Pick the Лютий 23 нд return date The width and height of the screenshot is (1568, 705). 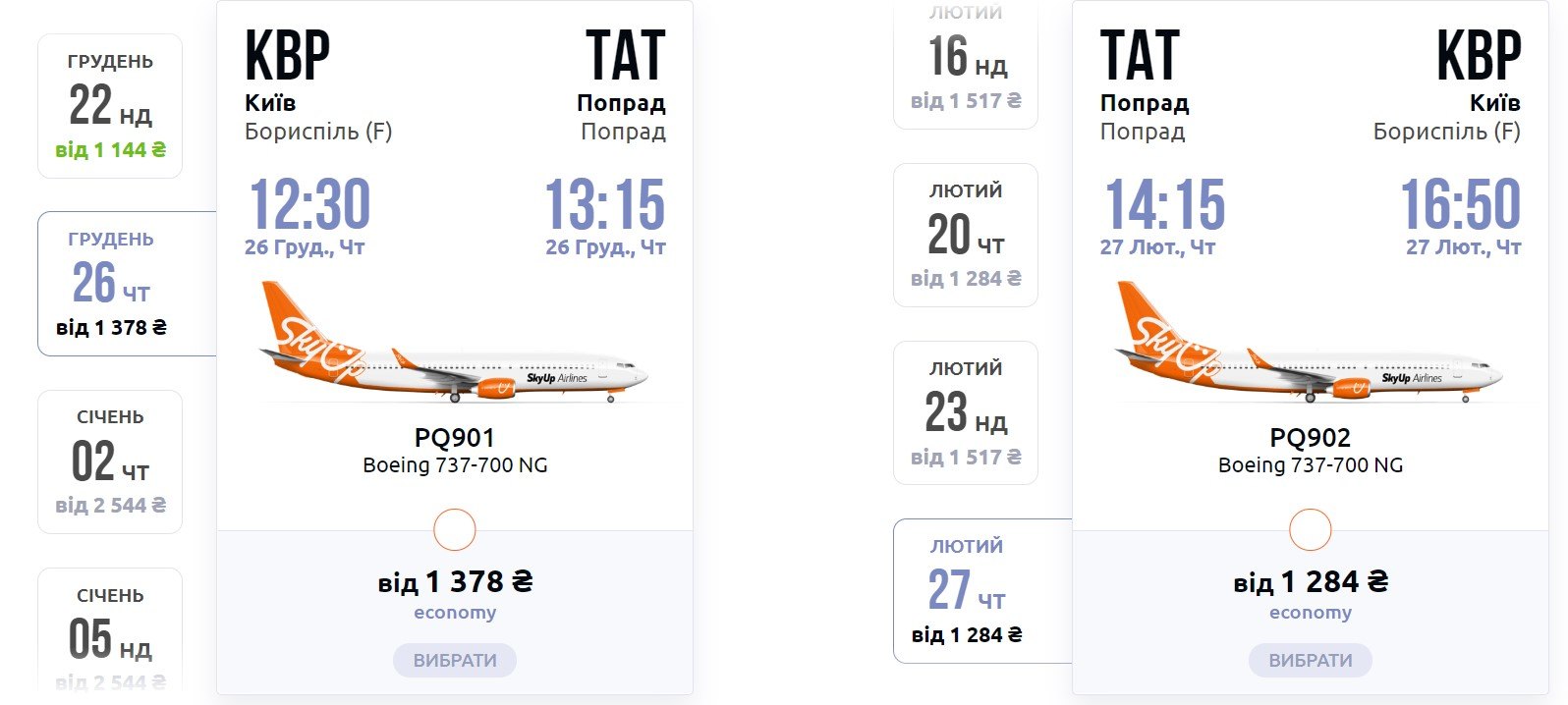coord(966,412)
